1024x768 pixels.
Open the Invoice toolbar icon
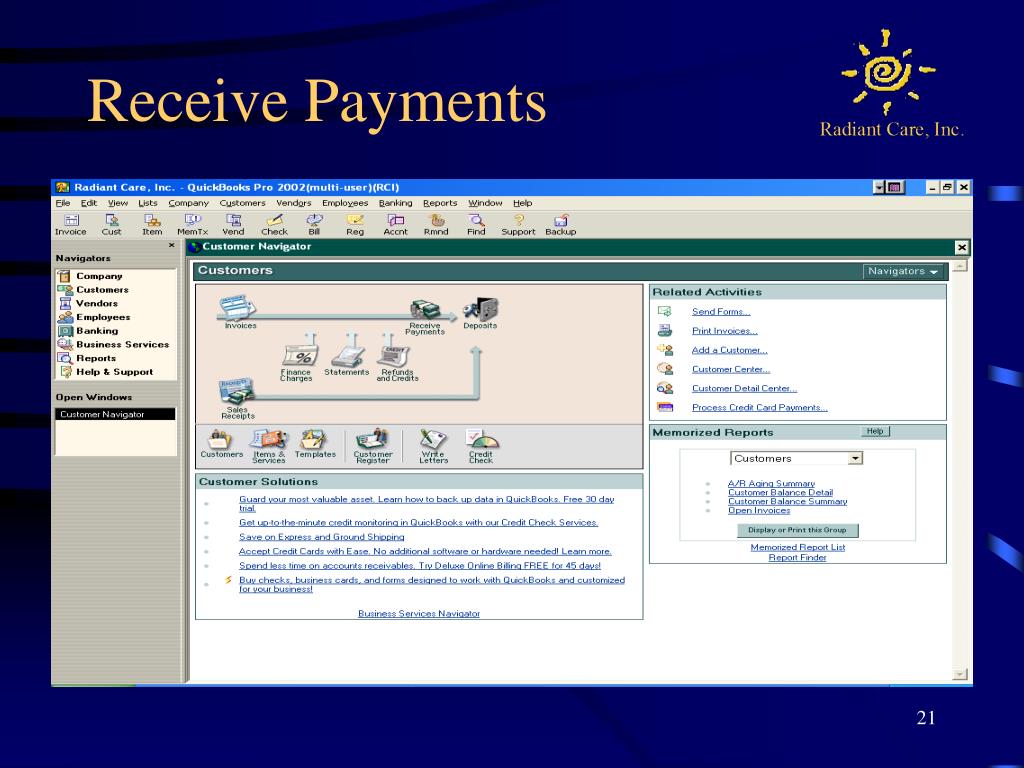[71, 225]
